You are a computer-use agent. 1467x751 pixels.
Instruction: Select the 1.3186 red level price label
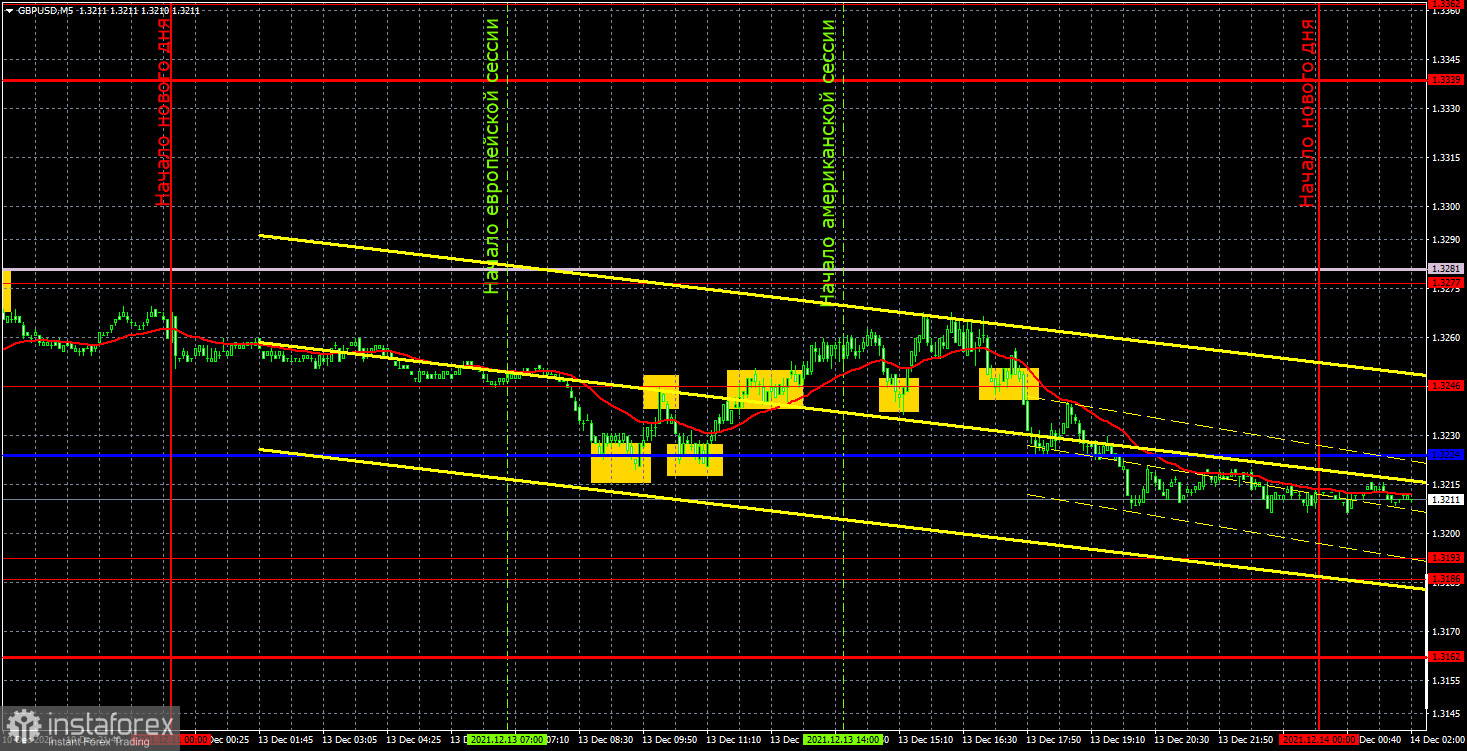(x=1446, y=579)
